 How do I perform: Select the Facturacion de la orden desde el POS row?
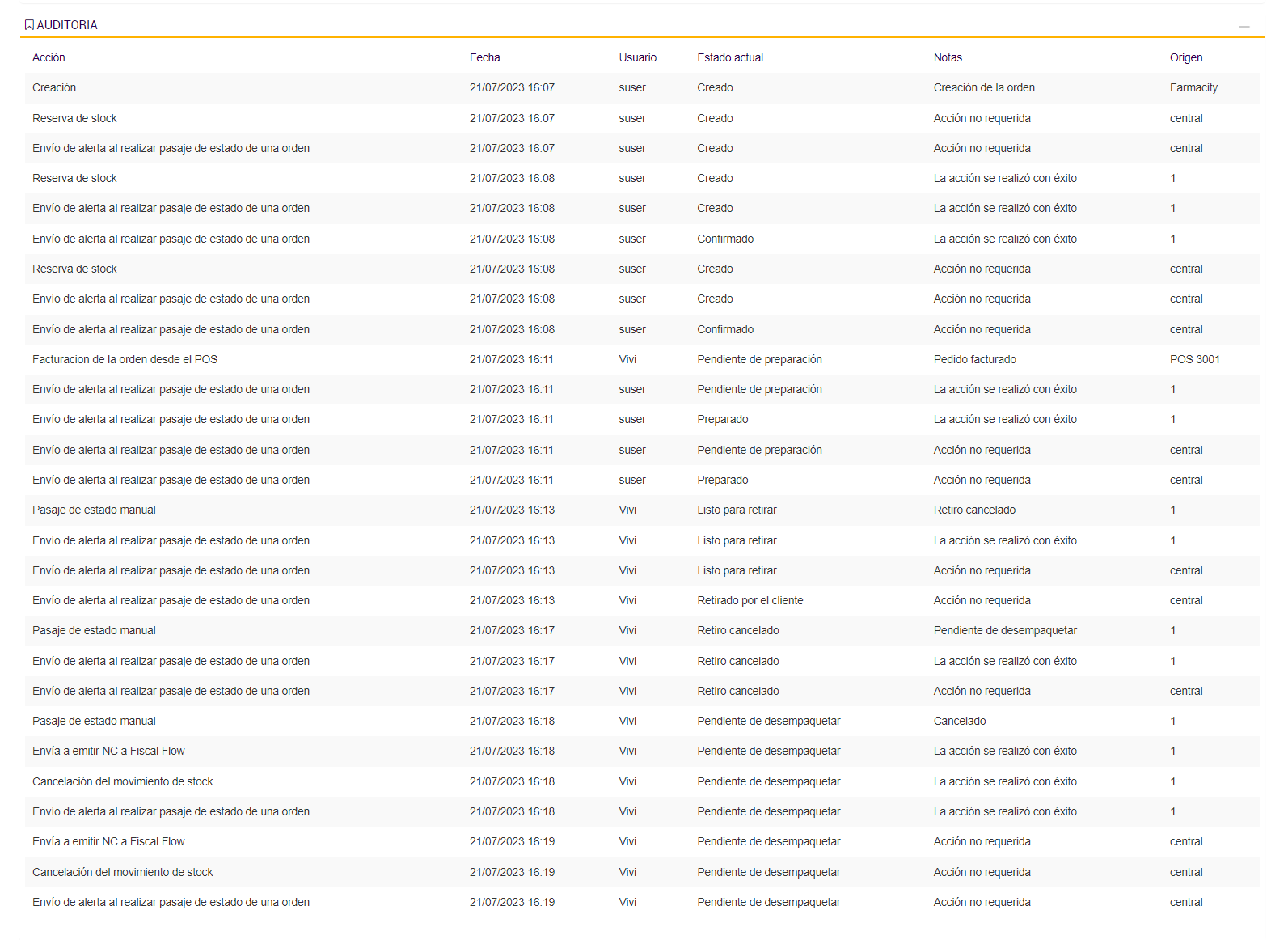point(125,359)
